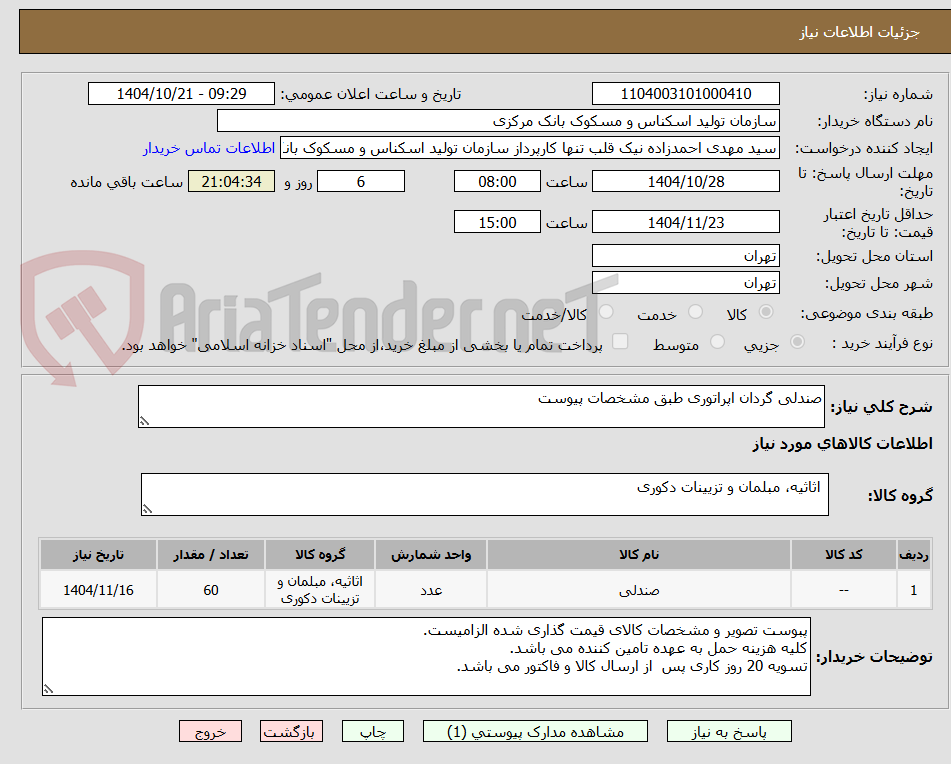Click the countdown timer 21:04:34
The image size is (951, 764).
pyautogui.click(x=231, y=181)
